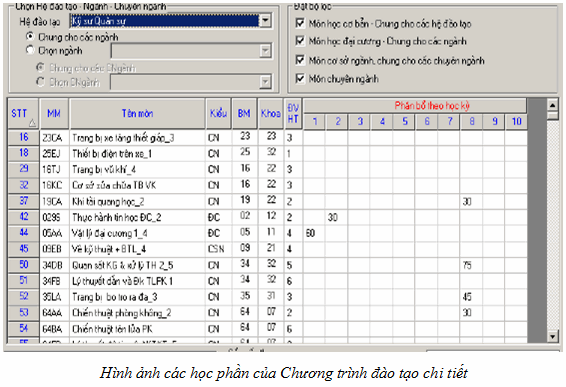Click 'Trang bị vũ khí_4' cell
Viewport: 566px width, 387px height.
[137, 169]
